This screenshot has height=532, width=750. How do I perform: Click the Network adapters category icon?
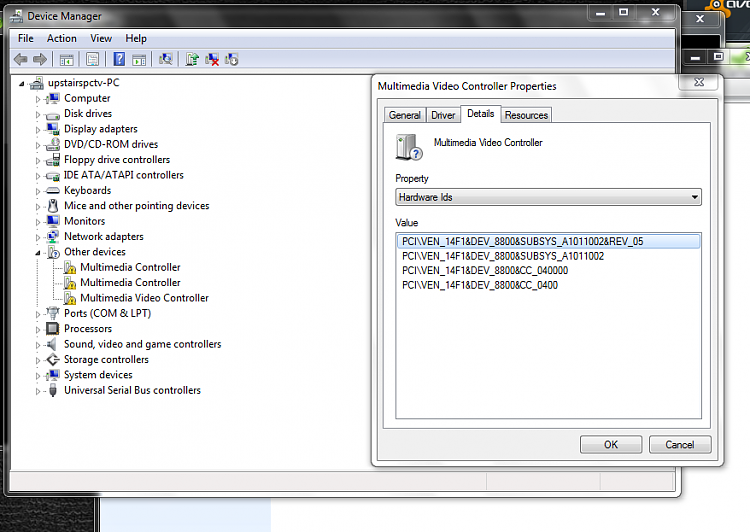(53, 236)
